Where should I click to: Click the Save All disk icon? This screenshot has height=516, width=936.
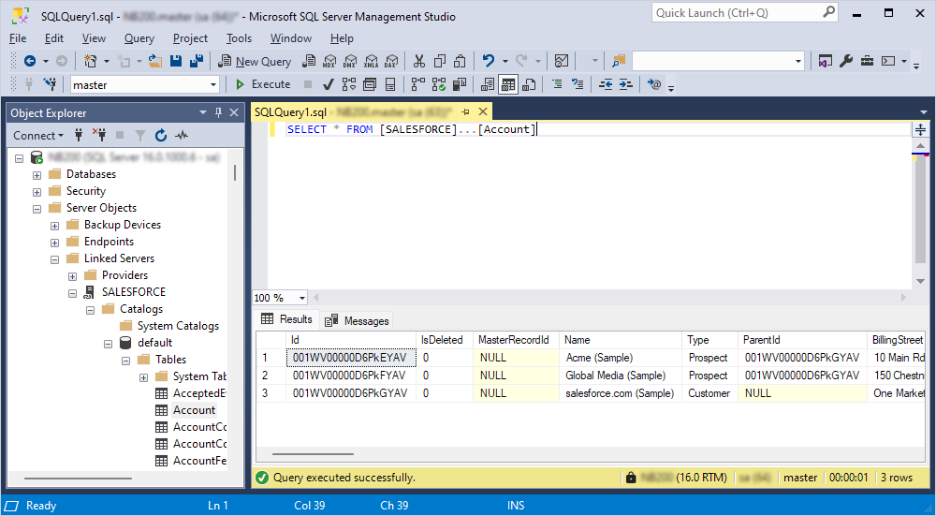tap(196, 62)
